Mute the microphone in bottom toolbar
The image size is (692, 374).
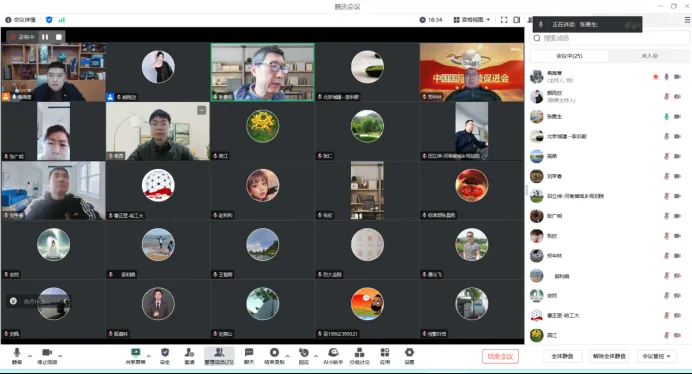pyautogui.click(x=17, y=356)
